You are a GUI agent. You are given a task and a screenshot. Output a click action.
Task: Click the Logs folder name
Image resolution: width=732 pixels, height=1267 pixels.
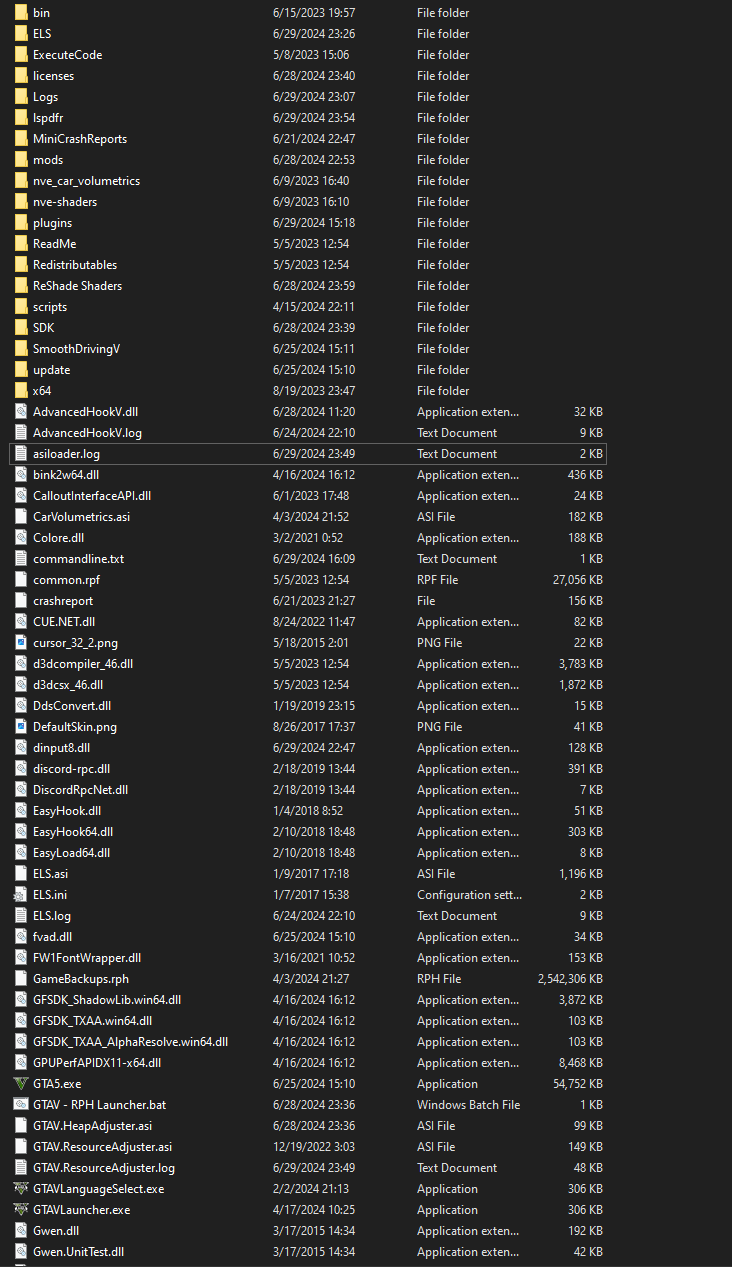click(46, 97)
